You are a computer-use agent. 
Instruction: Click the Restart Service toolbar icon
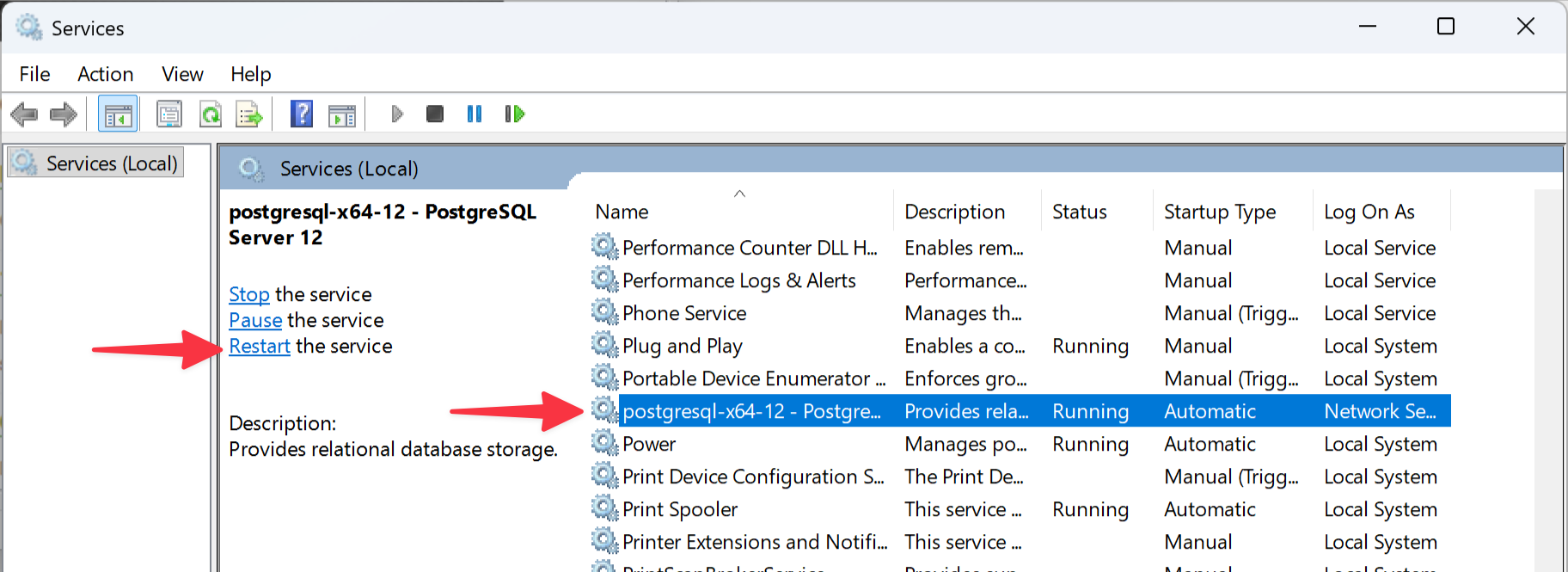coord(514,114)
